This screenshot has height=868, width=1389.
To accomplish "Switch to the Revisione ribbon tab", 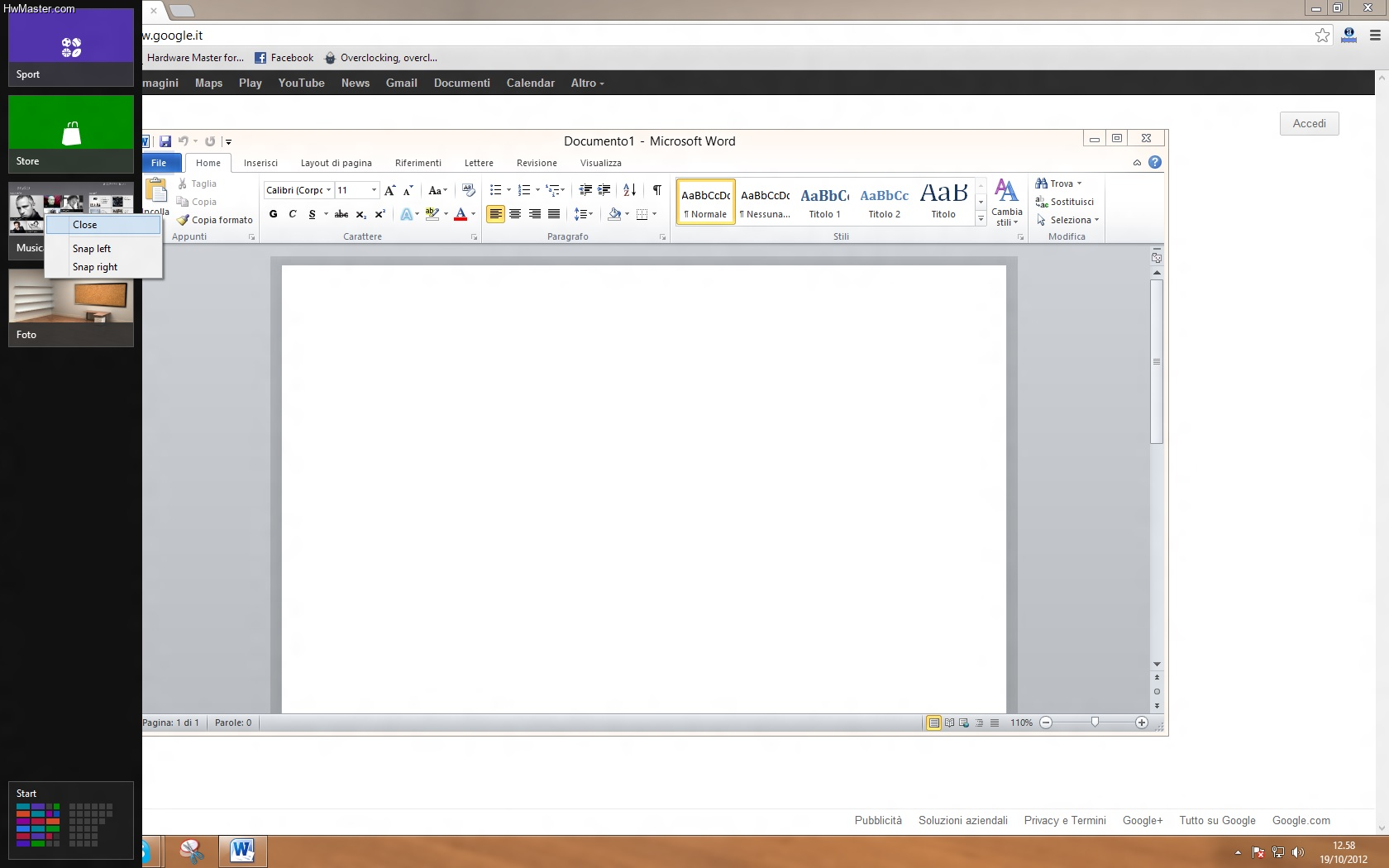I will (537, 163).
